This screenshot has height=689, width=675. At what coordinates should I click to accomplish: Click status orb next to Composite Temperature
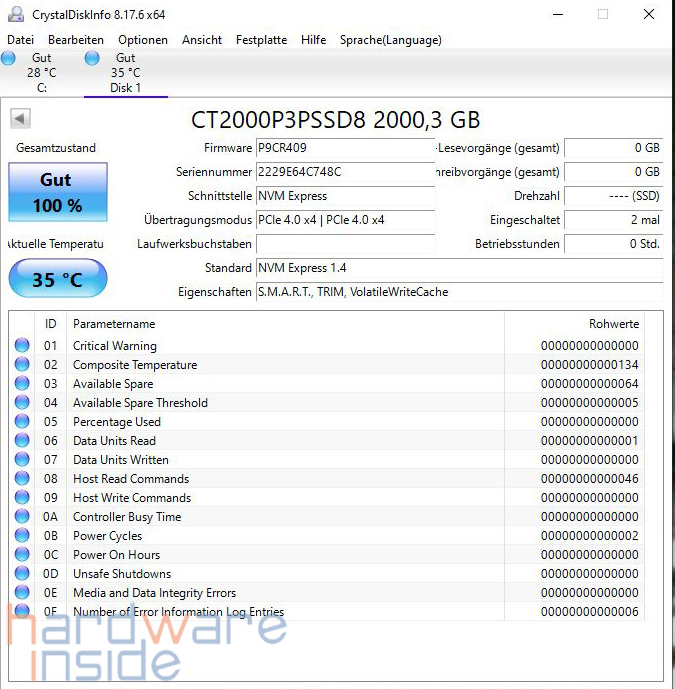(x=22, y=364)
